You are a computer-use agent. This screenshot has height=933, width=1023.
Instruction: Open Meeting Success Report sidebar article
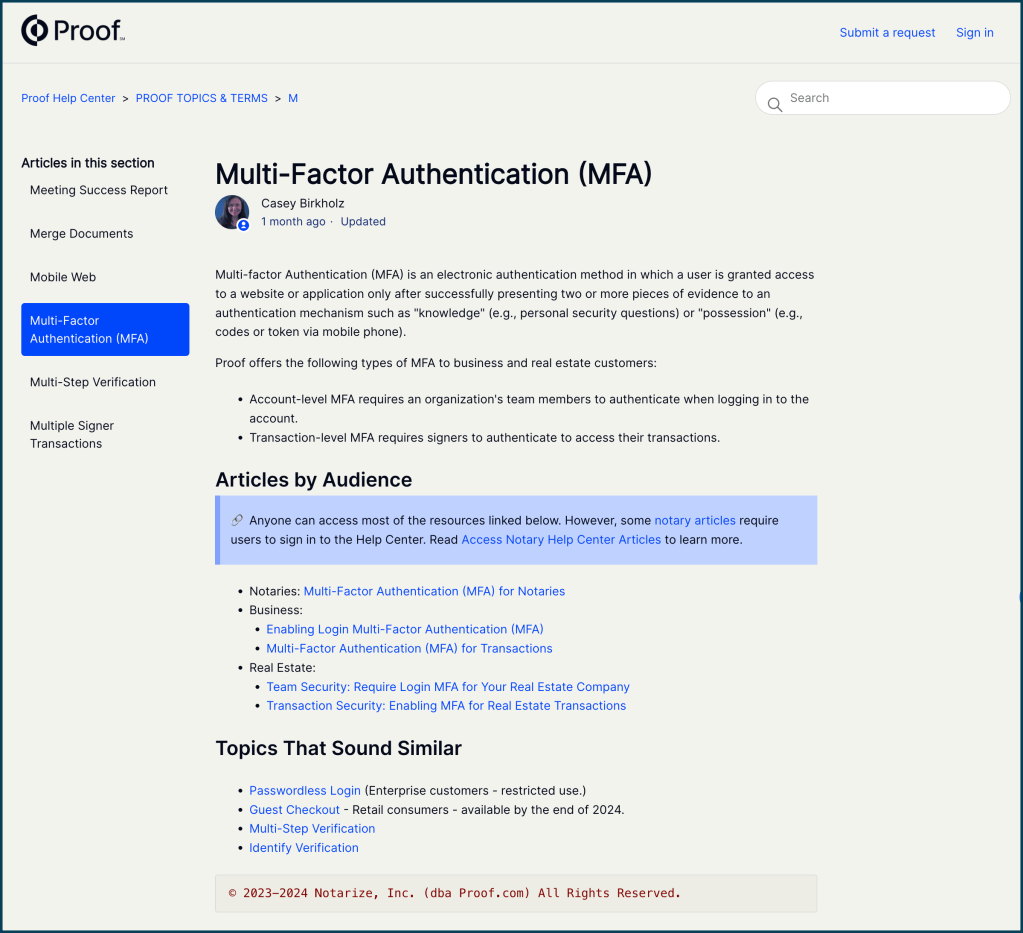(99, 190)
